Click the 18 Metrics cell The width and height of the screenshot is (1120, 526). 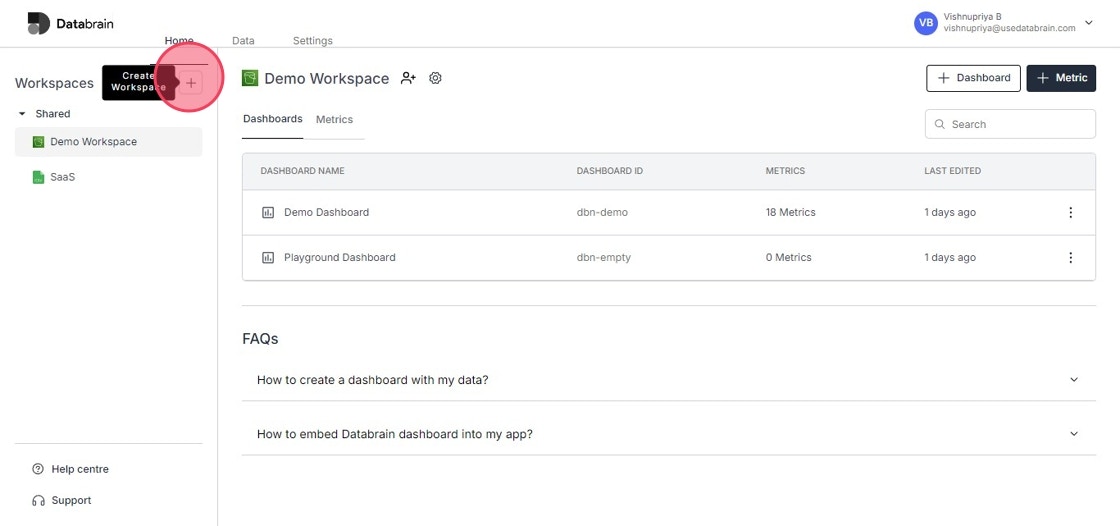pyautogui.click(x=791, y=212)
